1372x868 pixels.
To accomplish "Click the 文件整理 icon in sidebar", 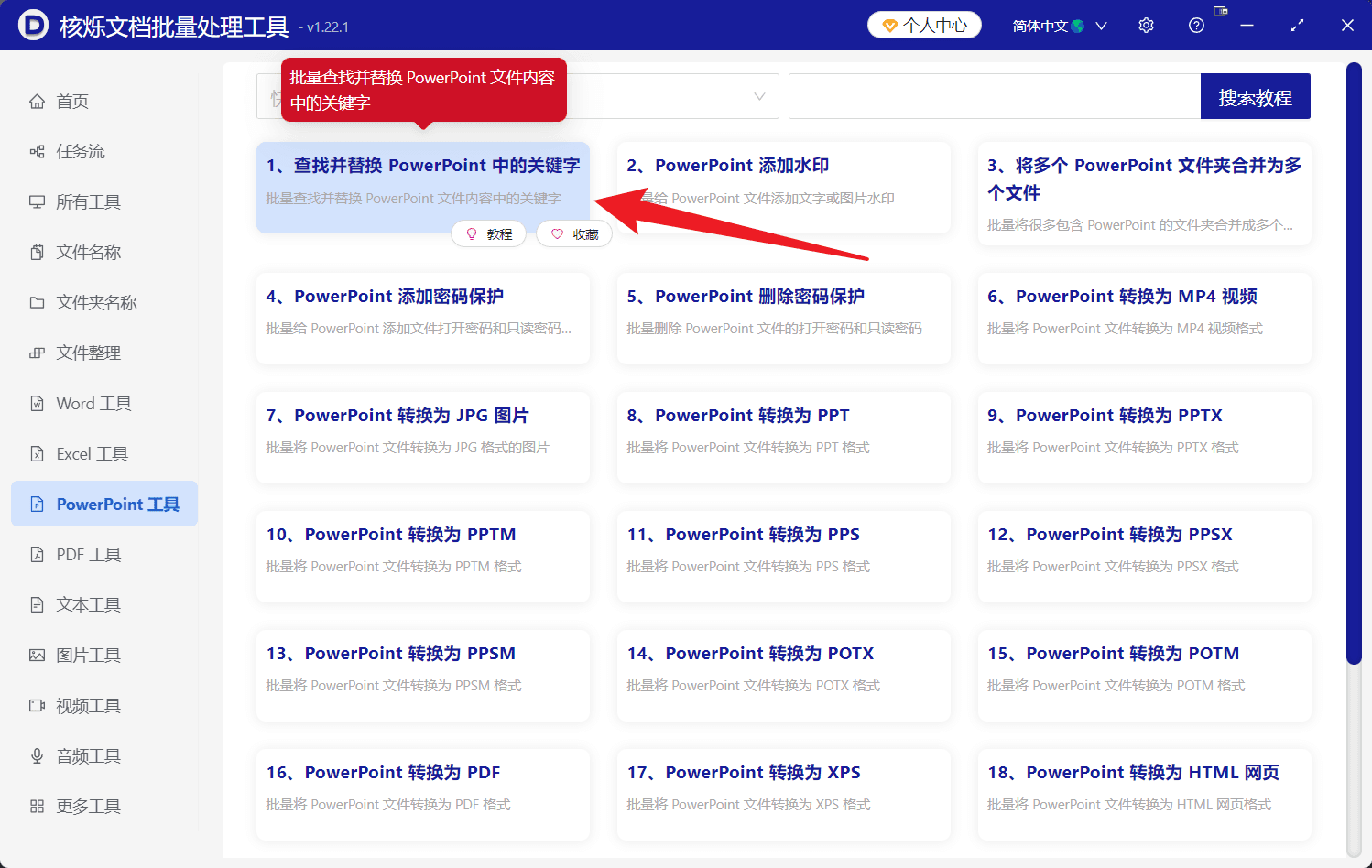I will [x=37, y=353].
